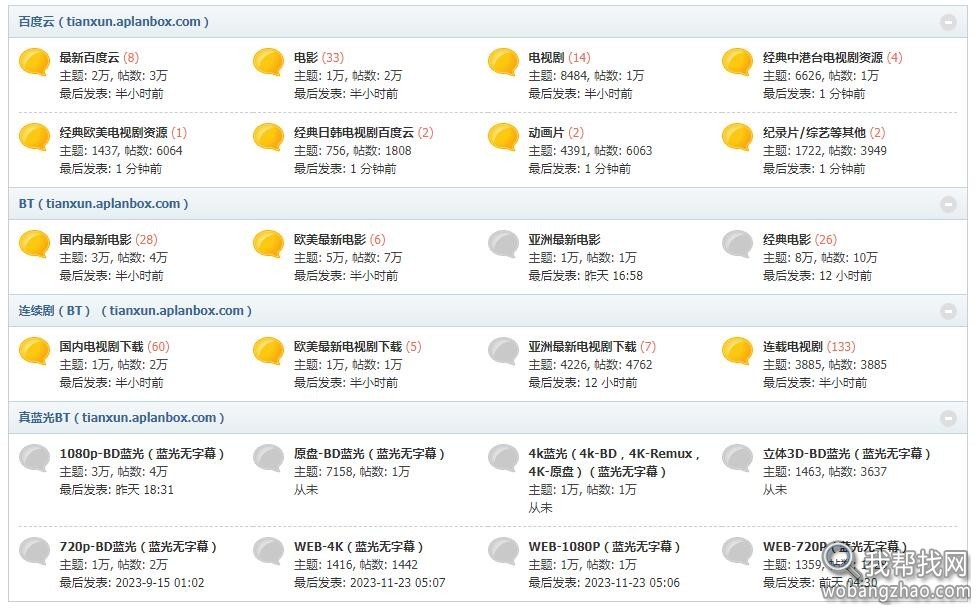976x610 pixels.
Task: Open the 连载电视剧 forum link
Action: [793, 347]
